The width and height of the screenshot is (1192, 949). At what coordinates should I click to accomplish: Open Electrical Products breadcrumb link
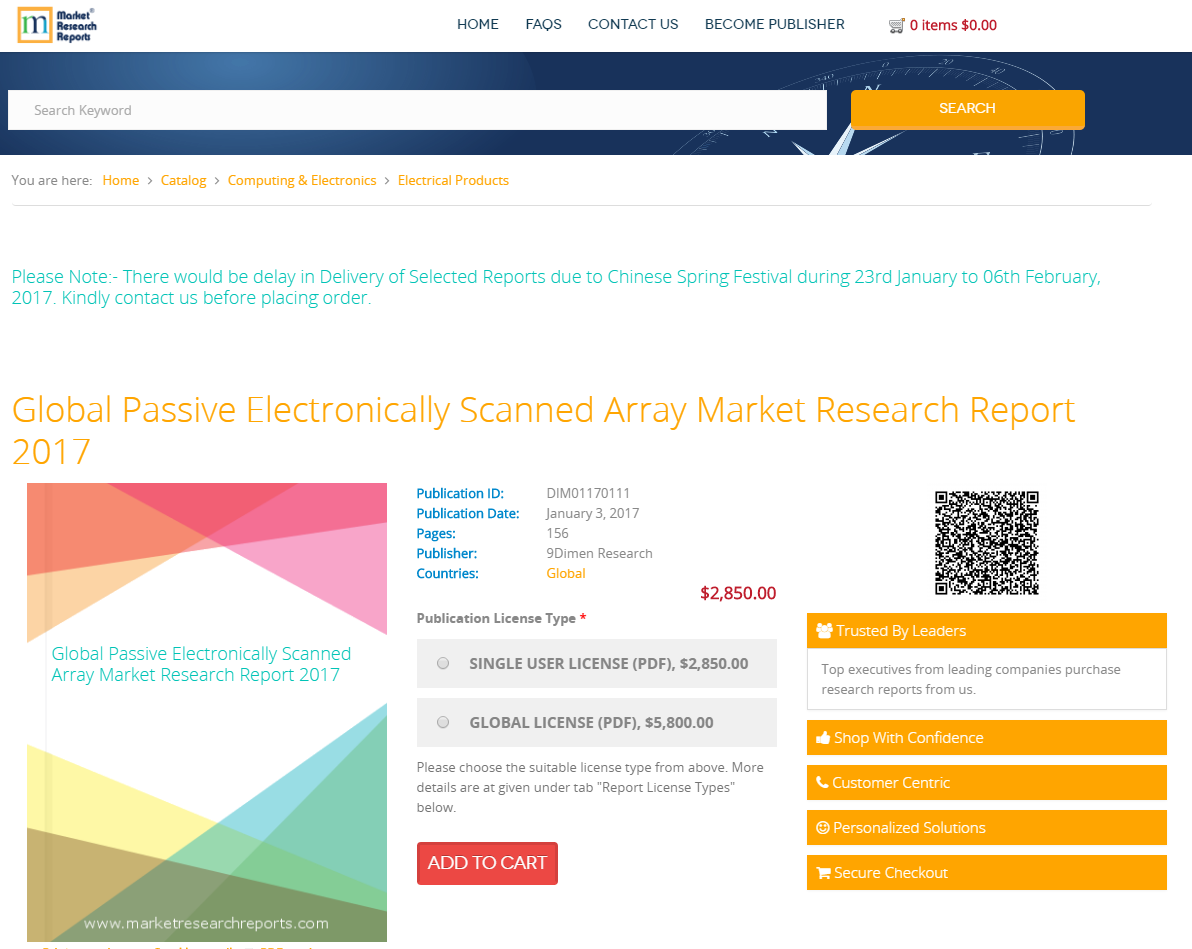click(x=453, y=180)
